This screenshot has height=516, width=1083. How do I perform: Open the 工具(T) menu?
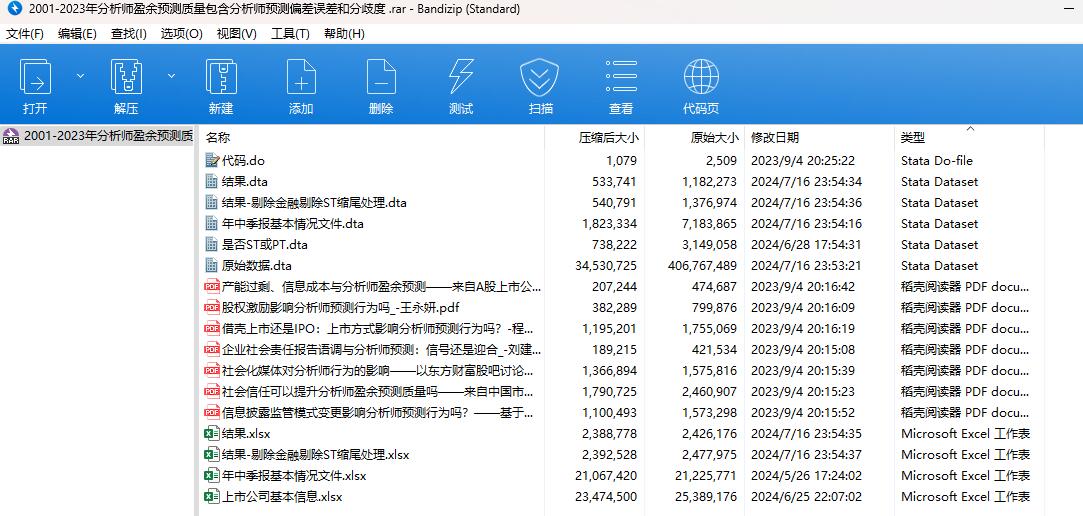pyautogui.click(x=290, y=34)
